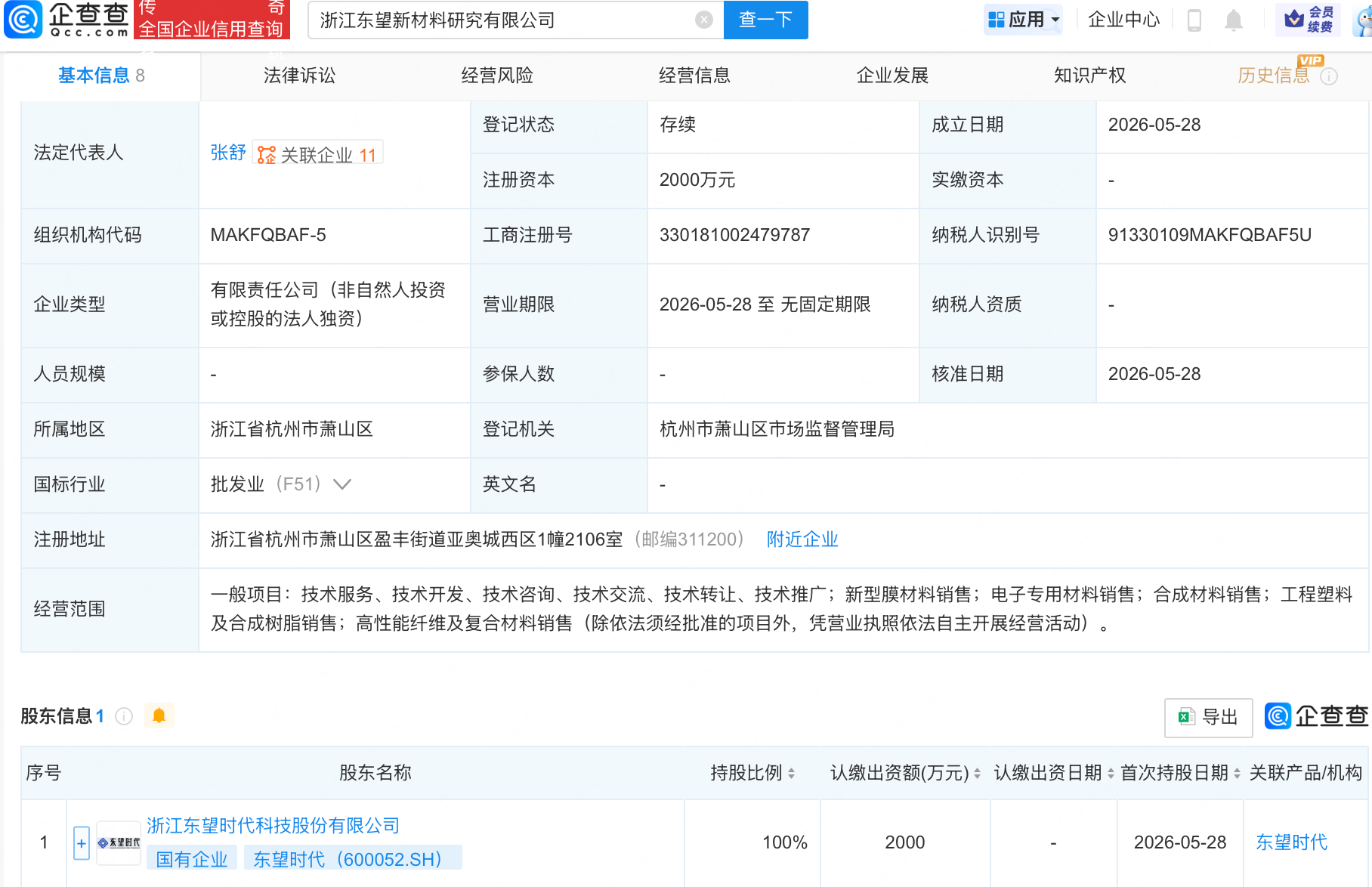
Task: Switch to the 知识产权 tab
Action: click(x=1089, y=76)
